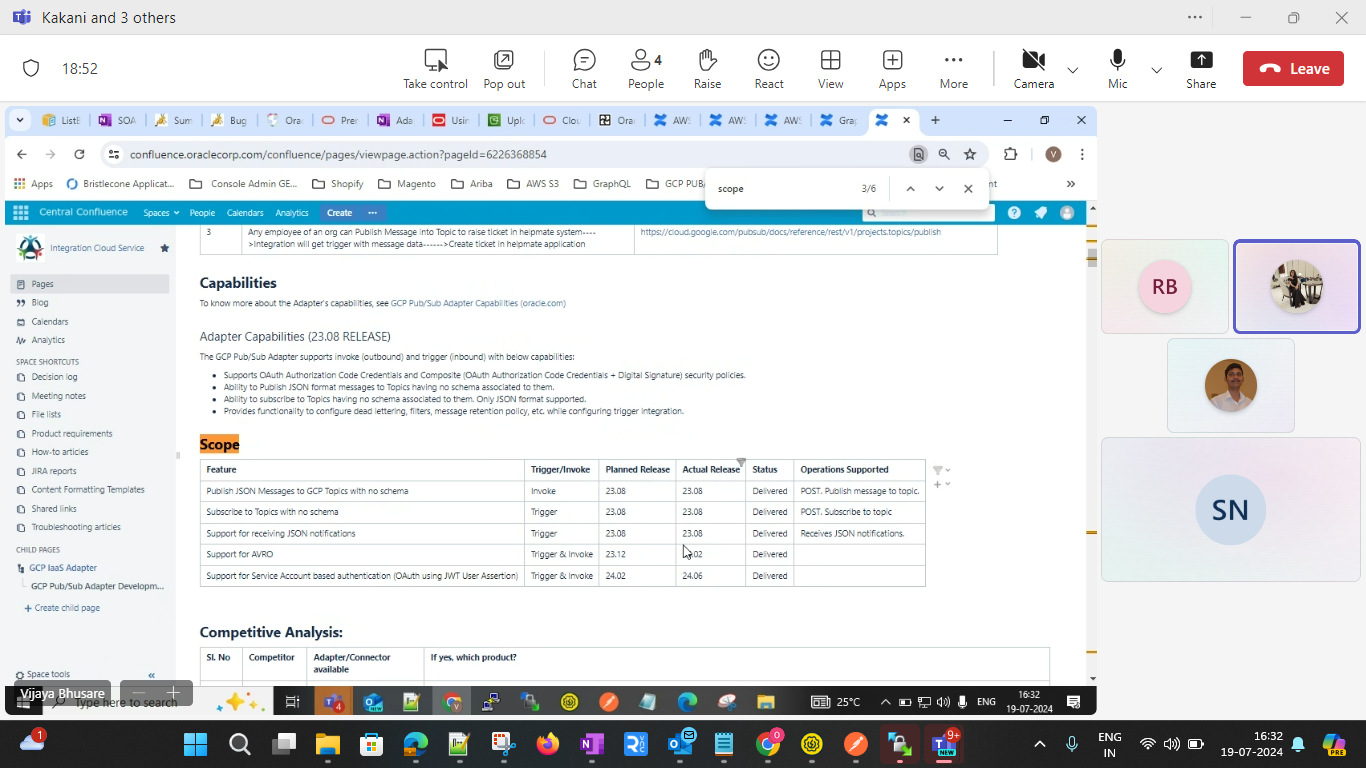Viewport: 1366px width, 768px height.
Task: Click browser reload button in shared screen
Action: [x=79, y=154]
